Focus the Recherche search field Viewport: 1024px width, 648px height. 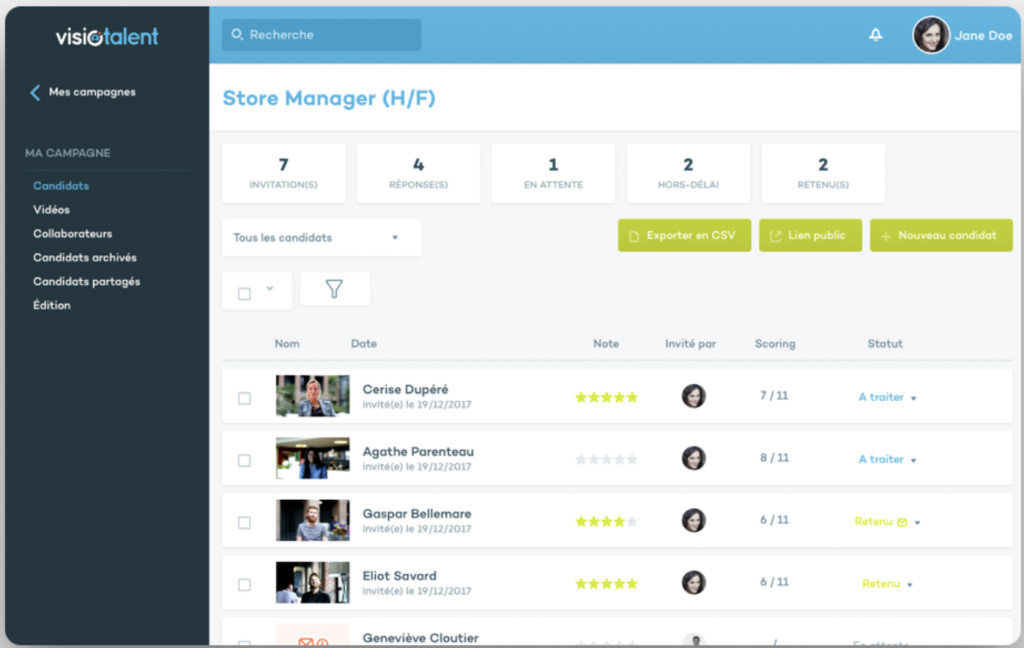click(321, 35)
